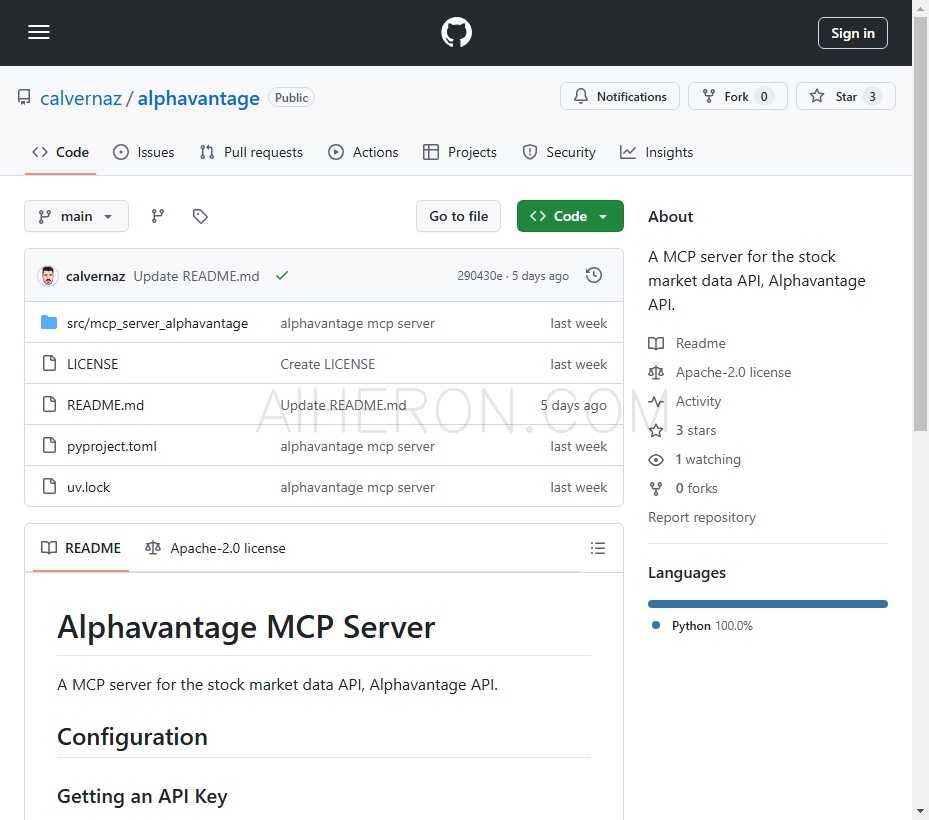Viewport: 929px width, 820px height.
Task: Open the README outline list icon
Action: point(598,548)
